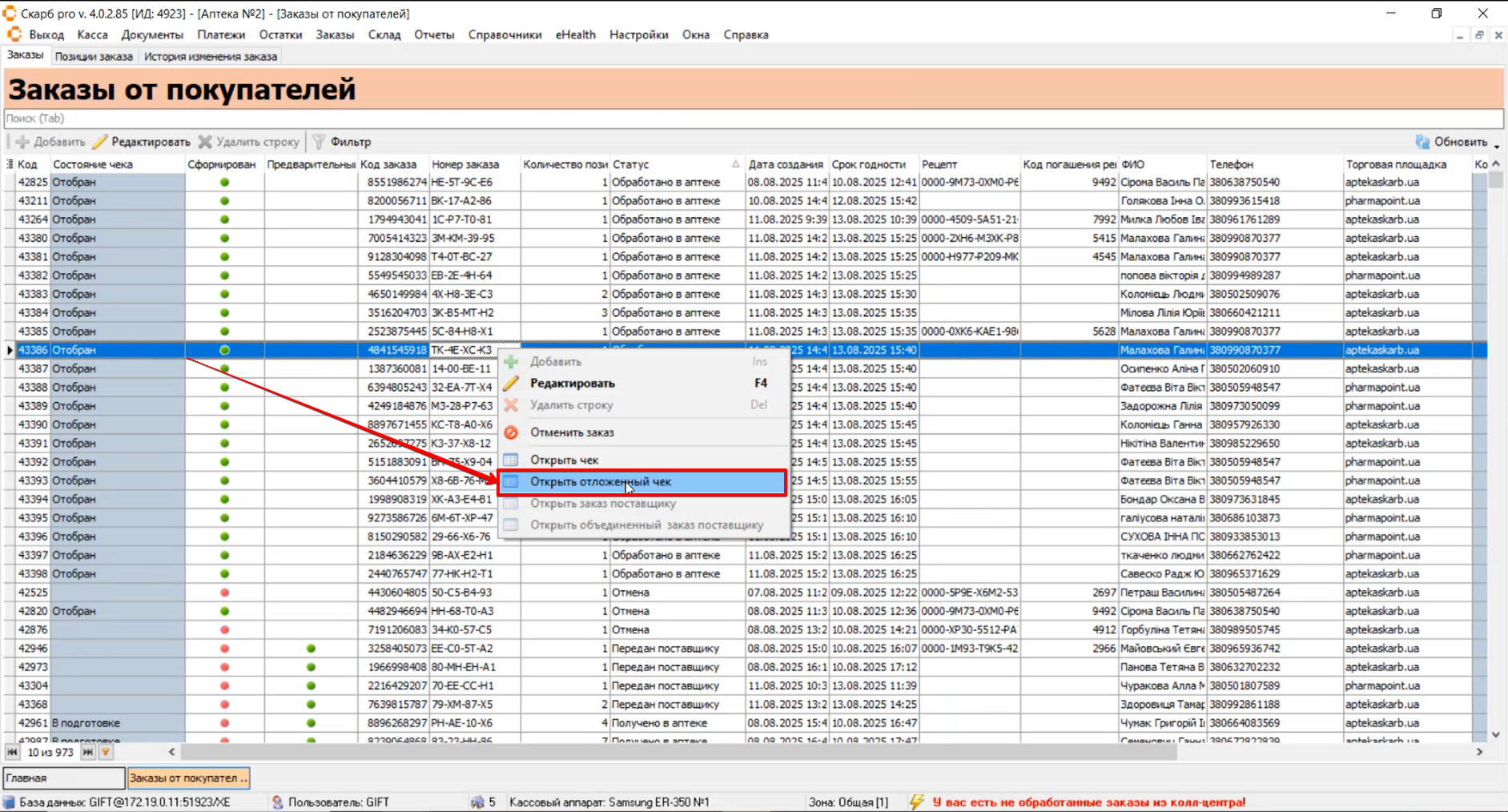
Task: Click the horizontal scrollbar right arrow
Action: point(1479,752)
